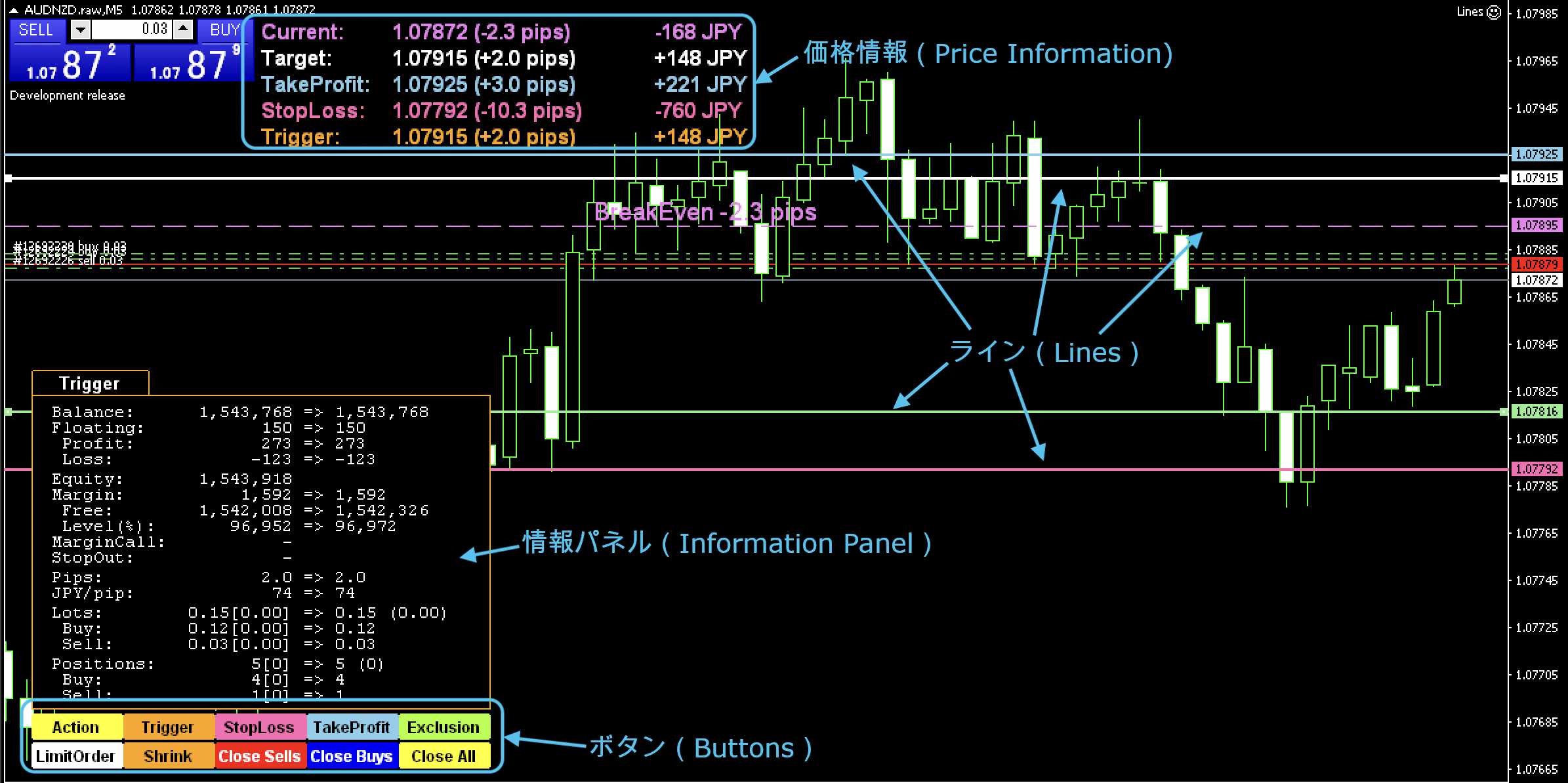Toggle the blue TakeProfit line button
The image size is (1568, 783).
352,727
